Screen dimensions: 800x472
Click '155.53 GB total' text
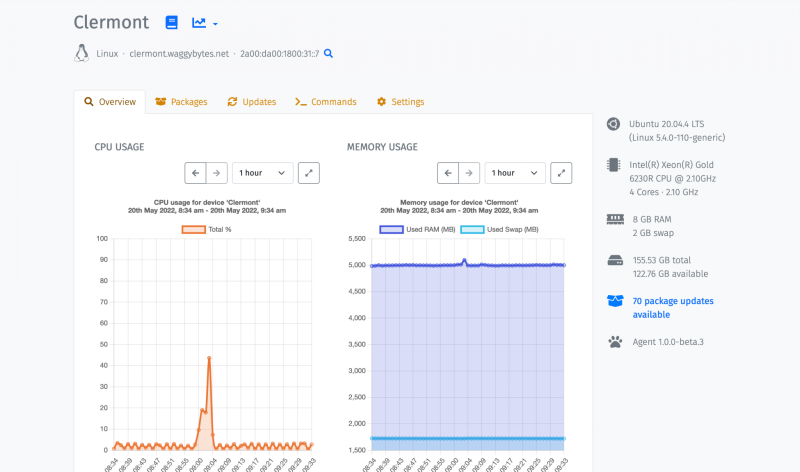click(662, 260)
